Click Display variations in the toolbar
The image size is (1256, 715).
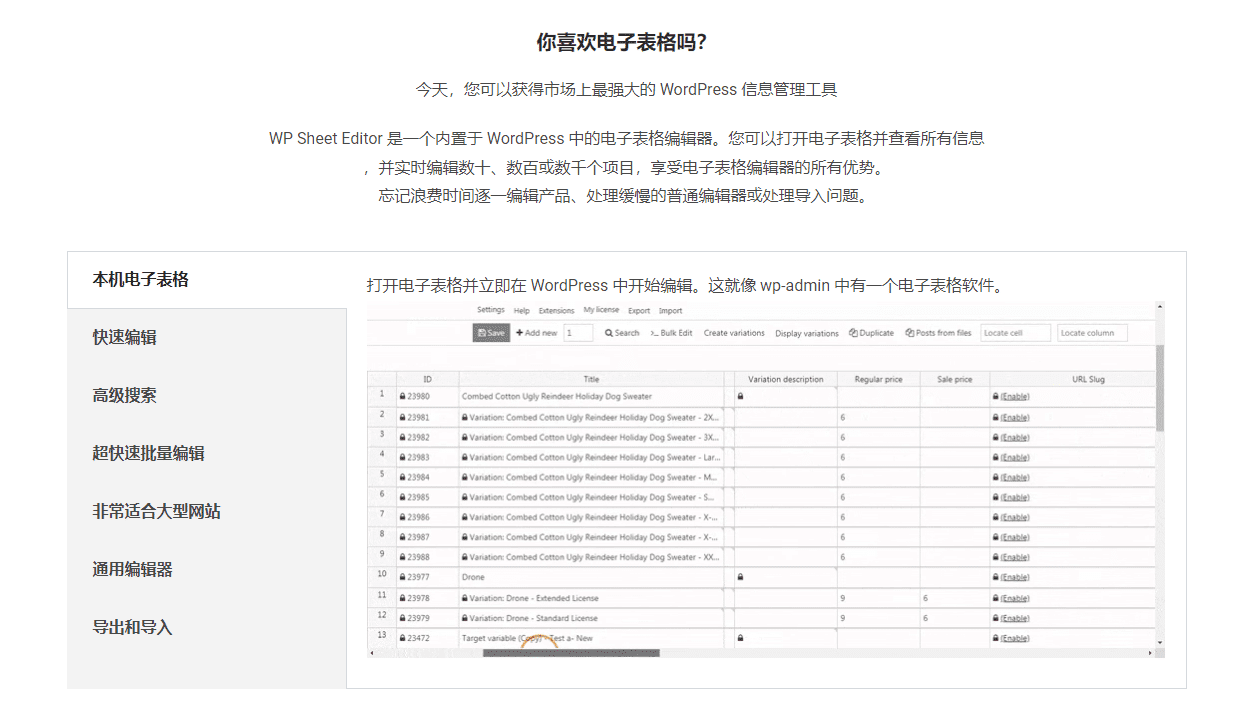pos(807,333)
